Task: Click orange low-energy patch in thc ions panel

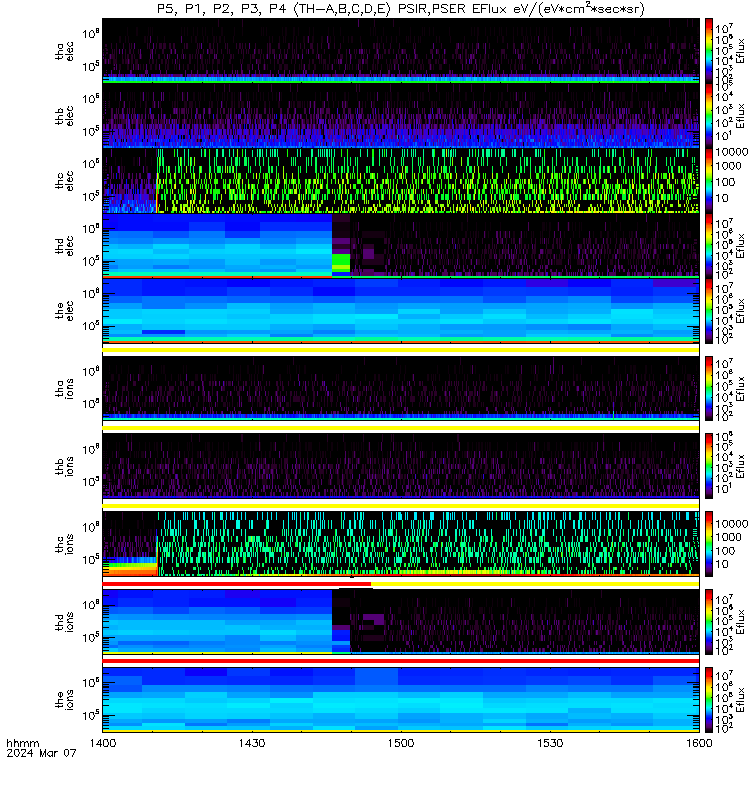Action: [x=130, y=569]
